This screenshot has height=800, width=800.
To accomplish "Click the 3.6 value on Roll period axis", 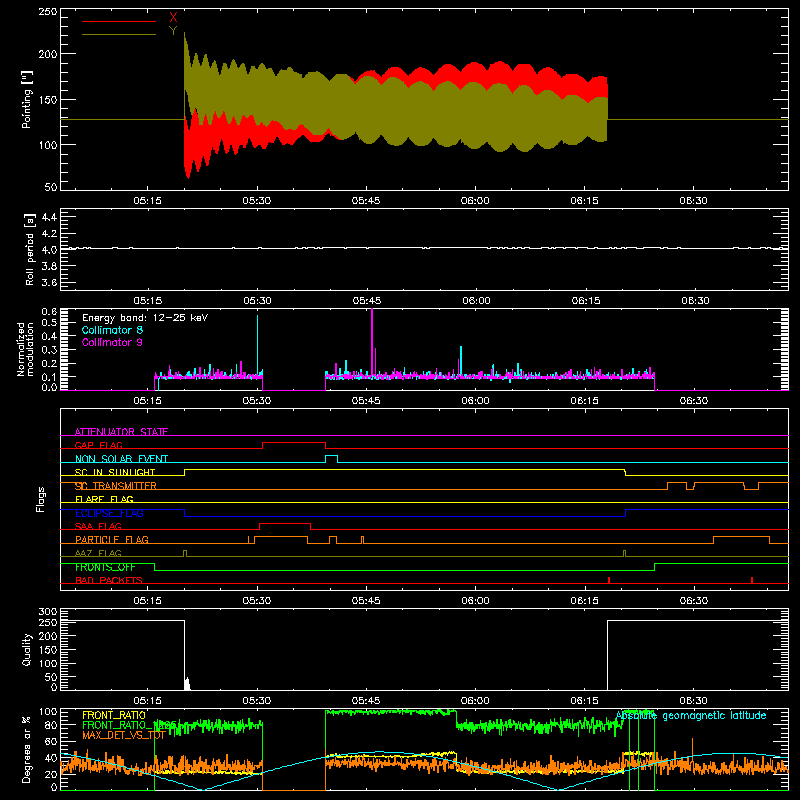I will (49, 282).
